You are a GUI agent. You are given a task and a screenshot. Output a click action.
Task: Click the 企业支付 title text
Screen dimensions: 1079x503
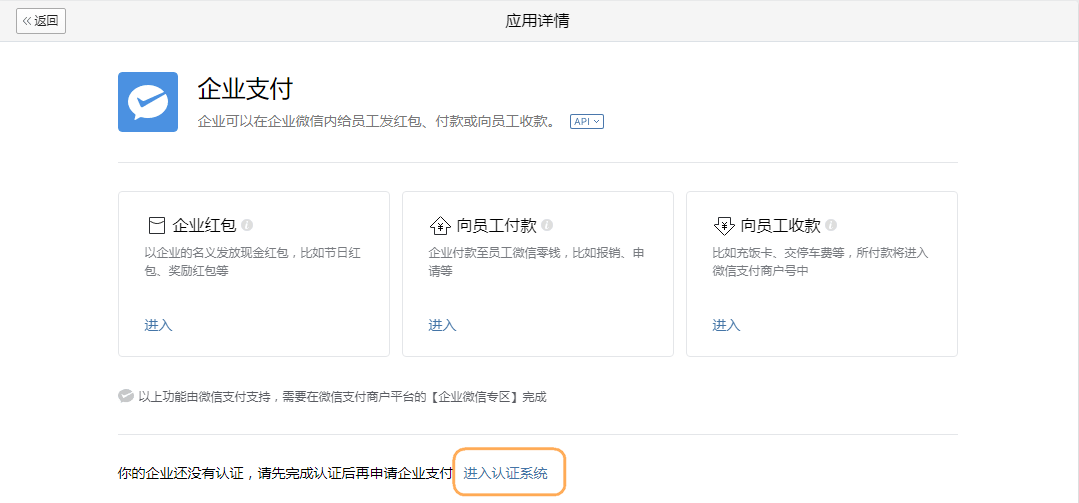(245, 89)
